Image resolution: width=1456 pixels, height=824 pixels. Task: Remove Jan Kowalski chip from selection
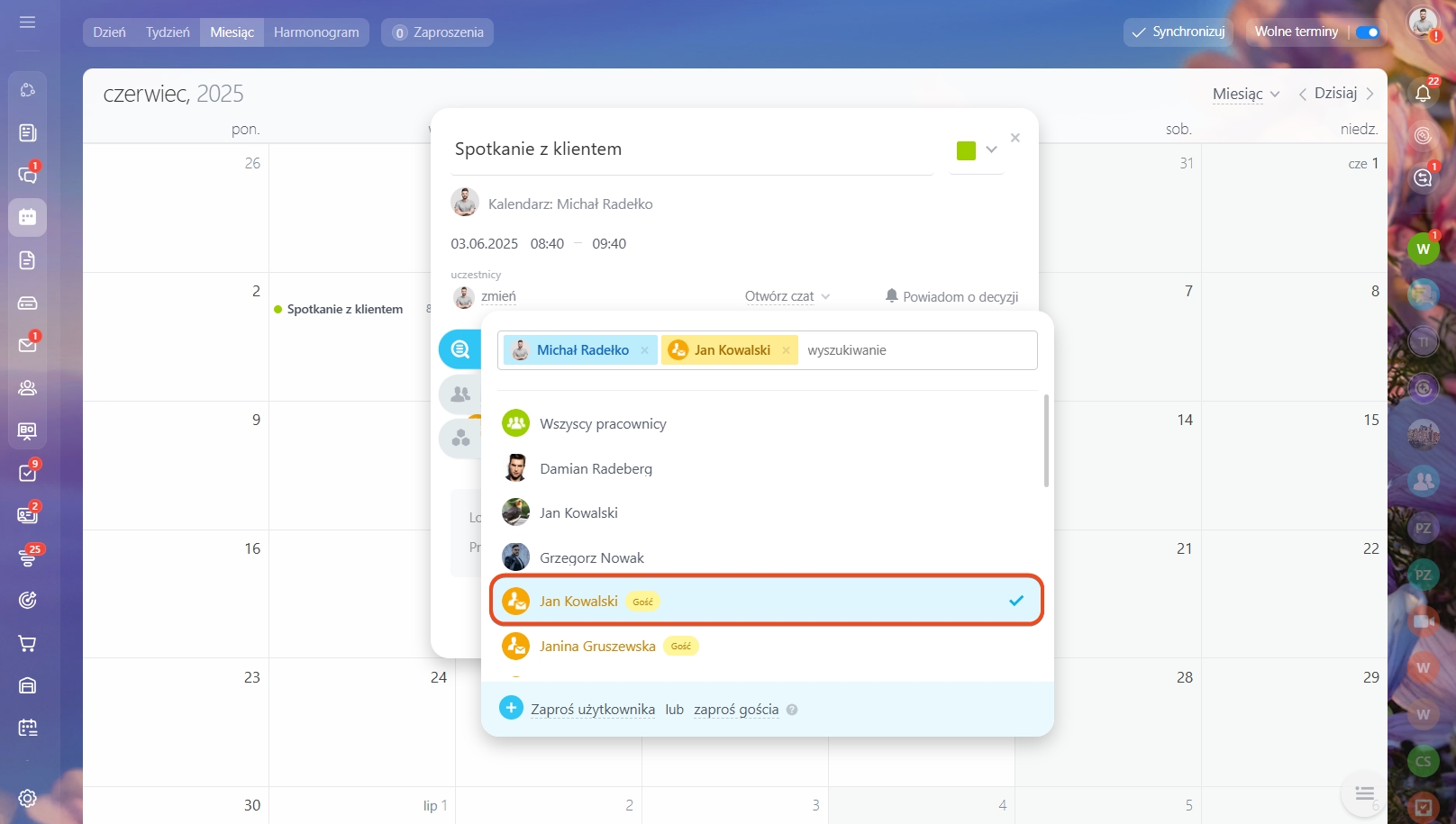786,350
